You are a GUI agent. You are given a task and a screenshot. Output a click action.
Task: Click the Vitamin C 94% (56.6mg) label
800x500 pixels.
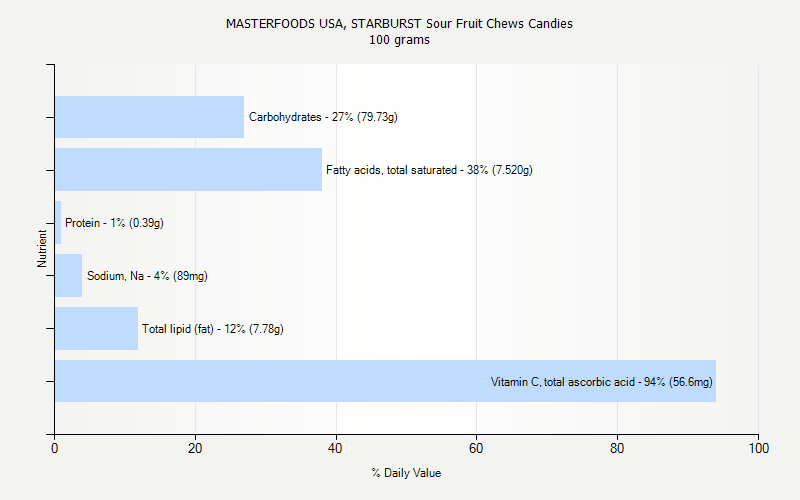[x=601, y=382]
